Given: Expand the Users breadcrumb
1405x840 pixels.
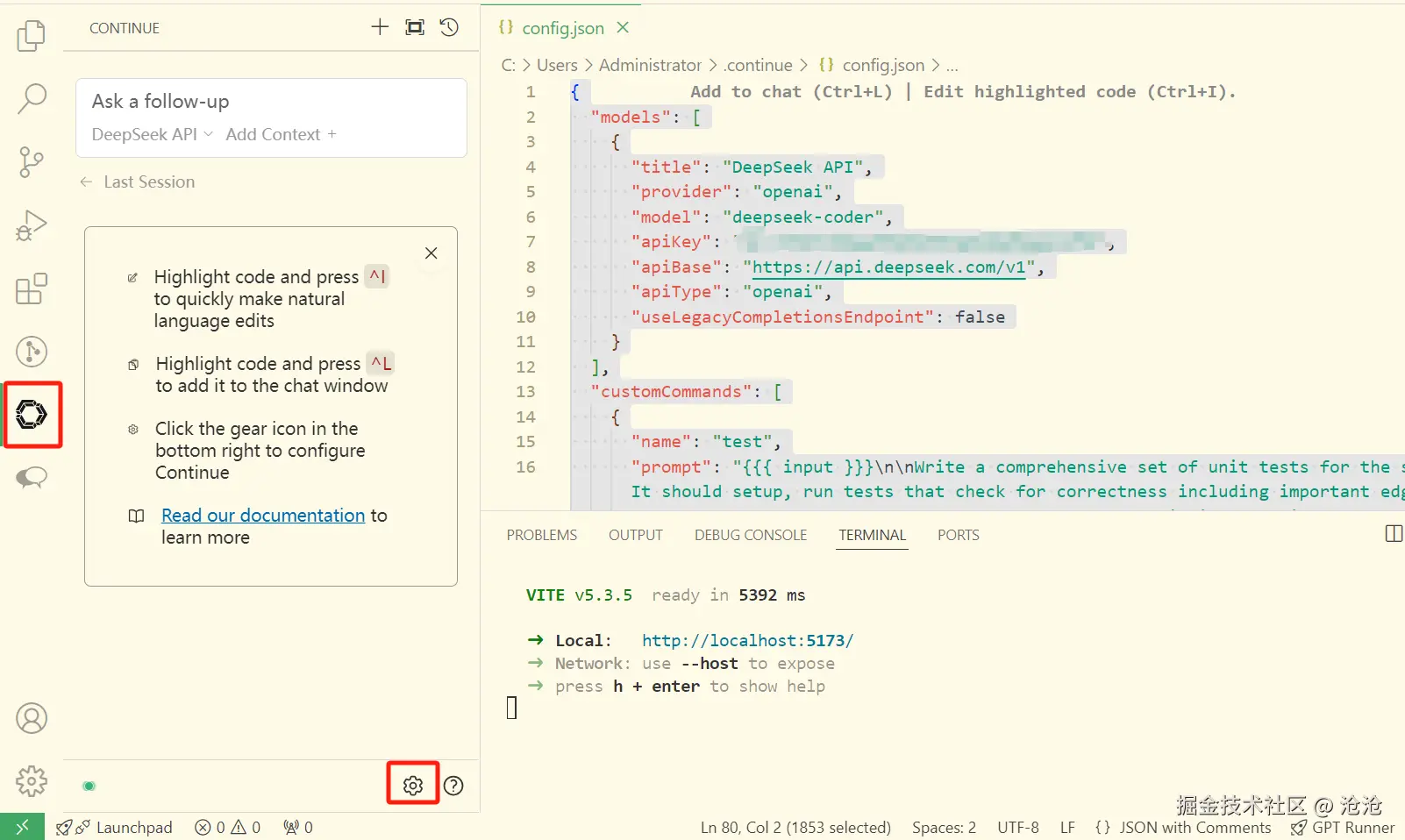Looking at the screenshot, I should [557, 65].
